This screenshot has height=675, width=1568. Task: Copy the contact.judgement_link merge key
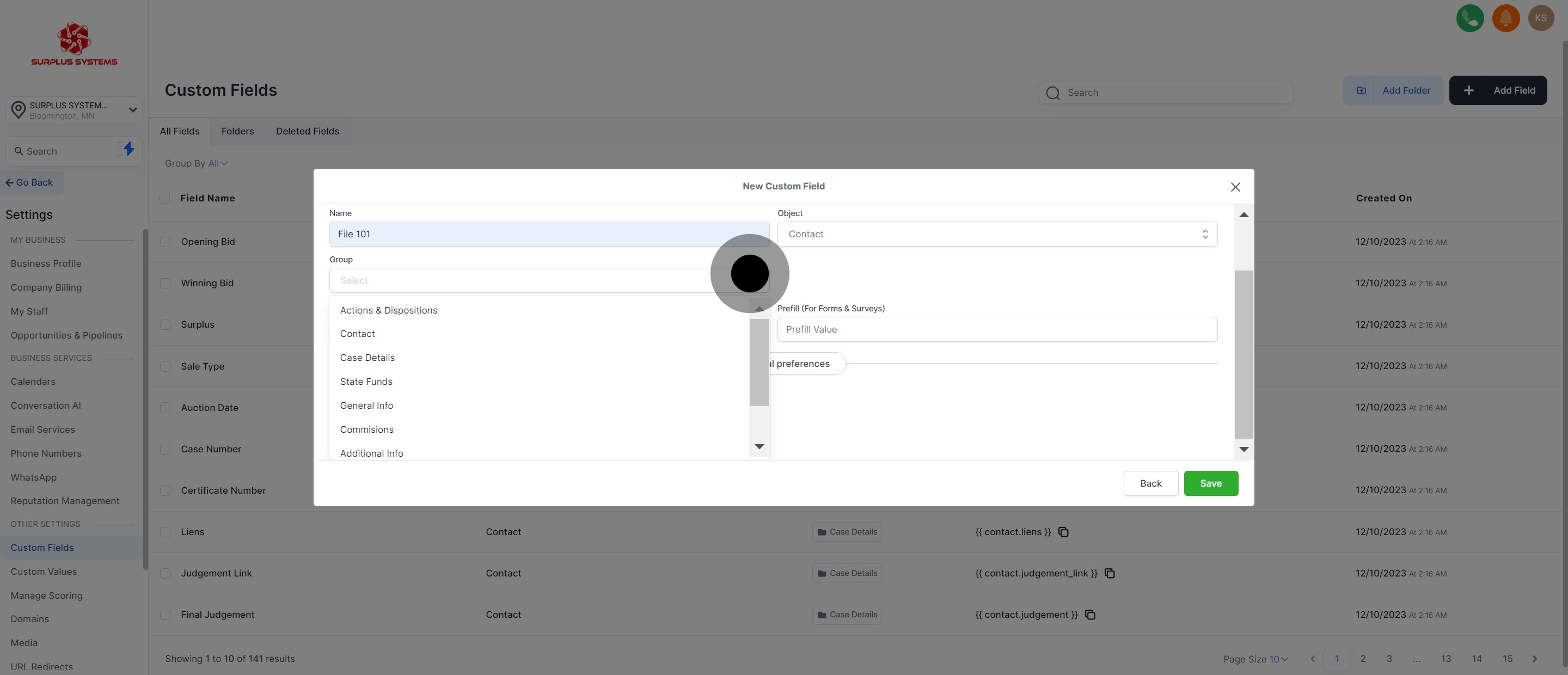[x=1109, y=573]
